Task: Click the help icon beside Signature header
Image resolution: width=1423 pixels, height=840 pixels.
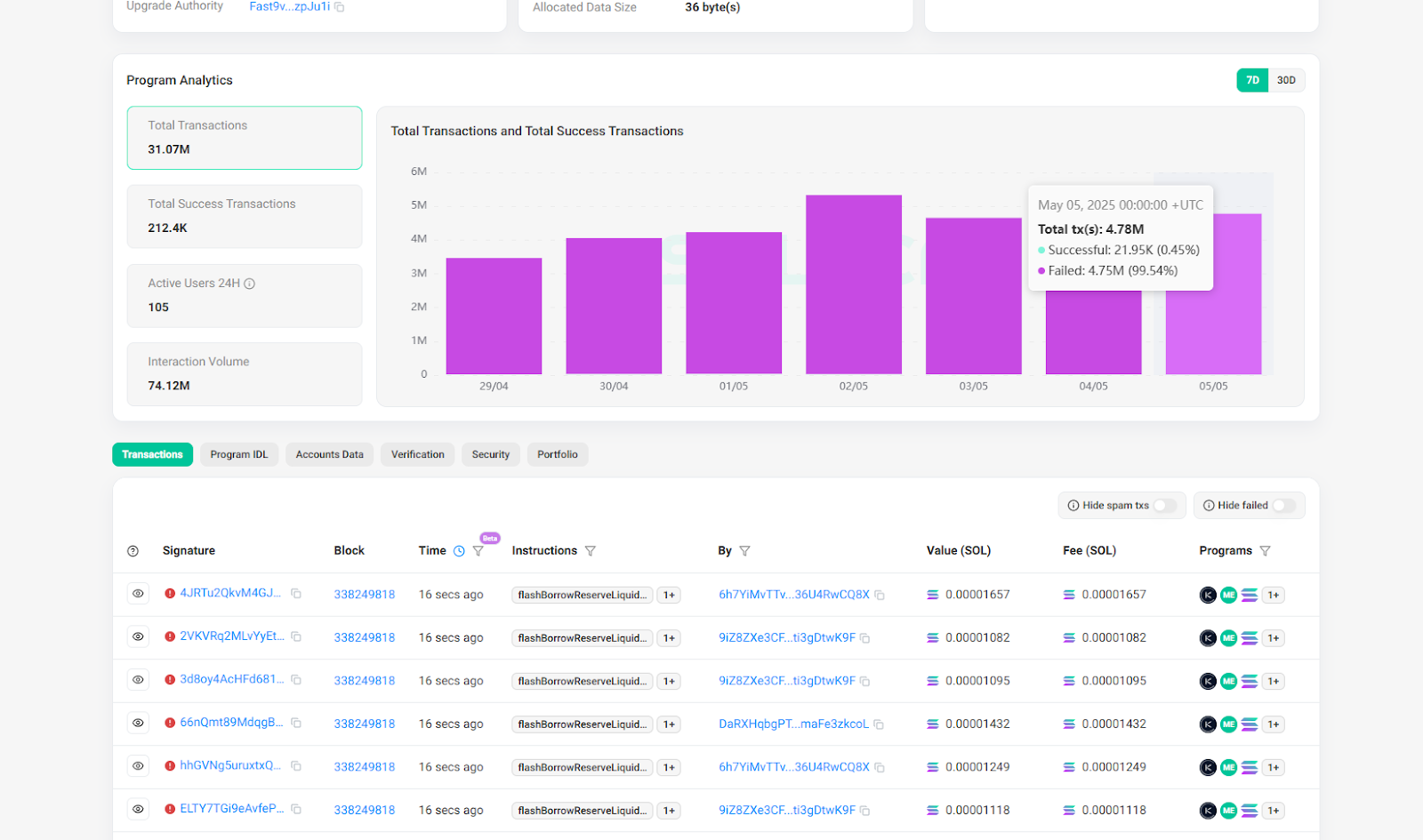Action: [133, 551]
